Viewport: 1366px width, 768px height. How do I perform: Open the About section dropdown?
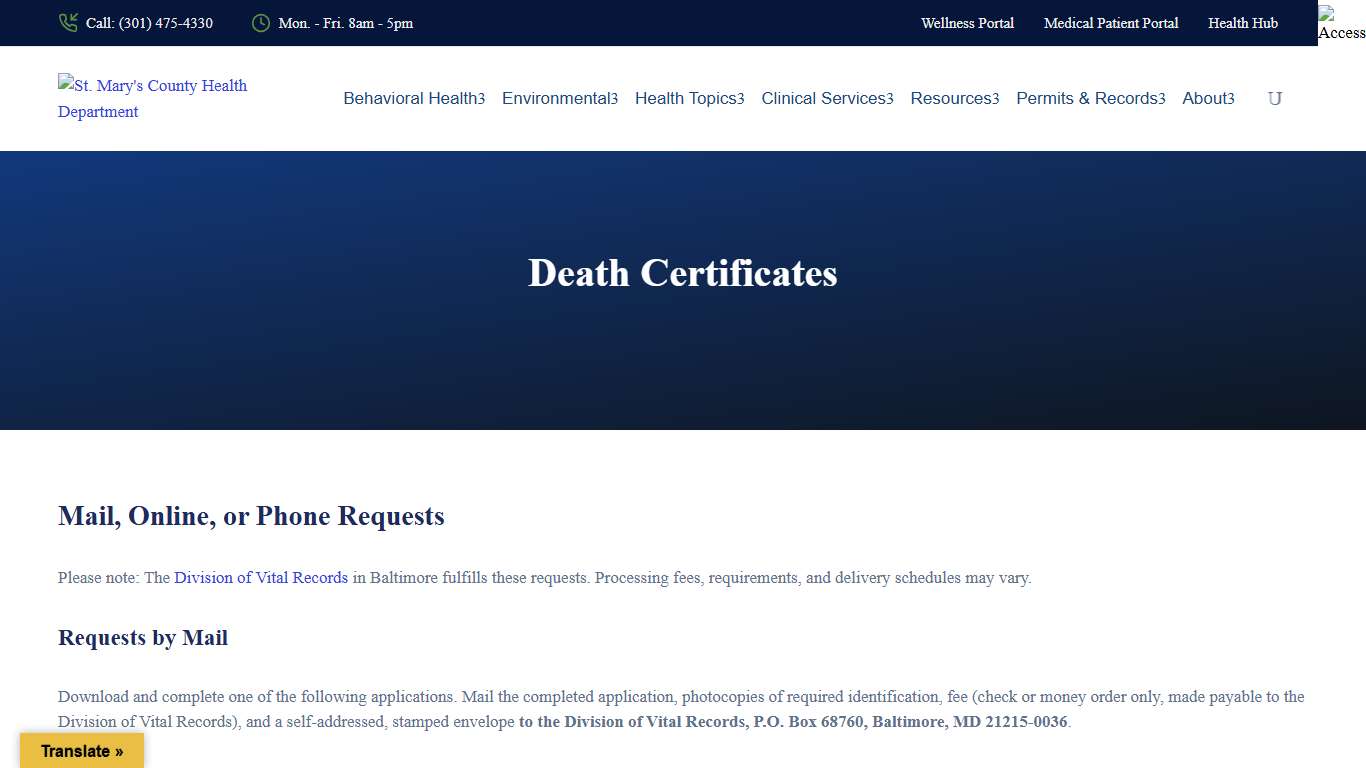click(1207, 98)
